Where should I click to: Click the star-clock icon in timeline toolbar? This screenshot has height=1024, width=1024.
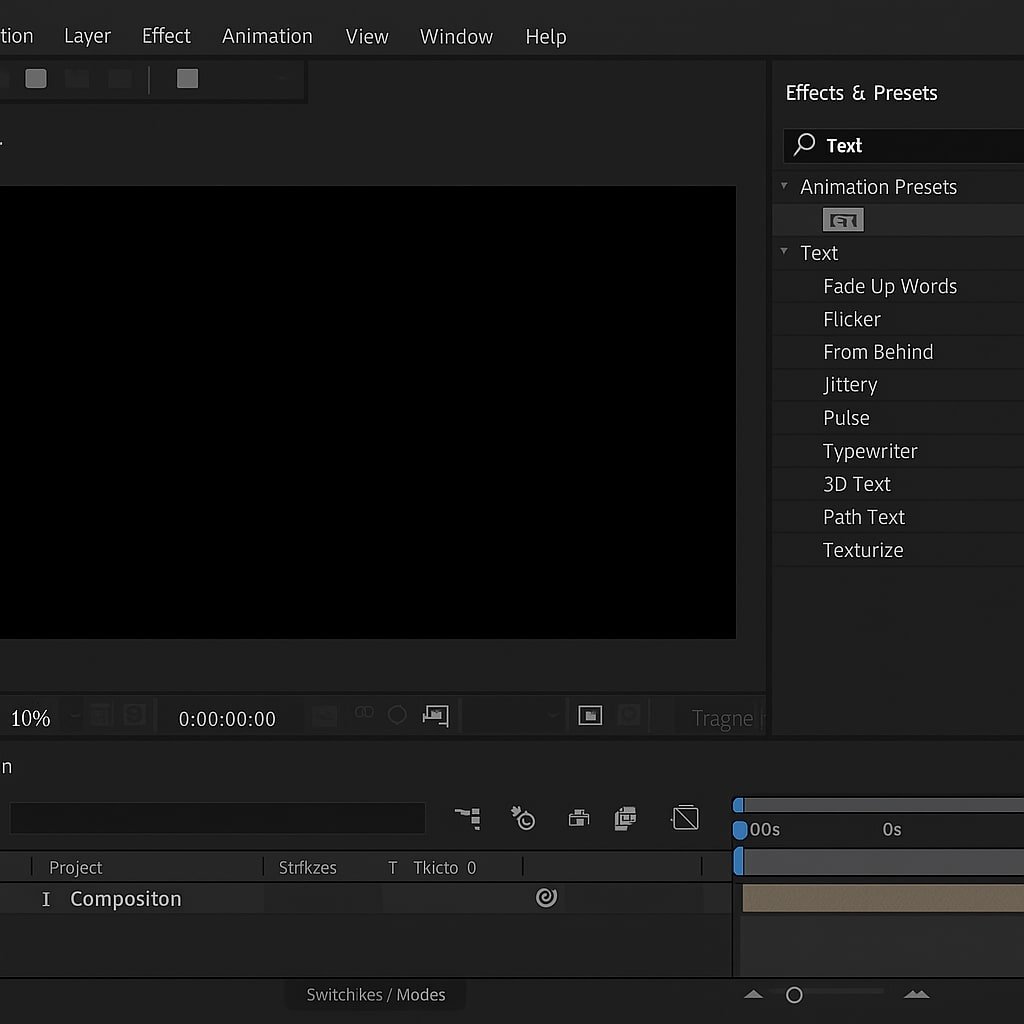523,818
